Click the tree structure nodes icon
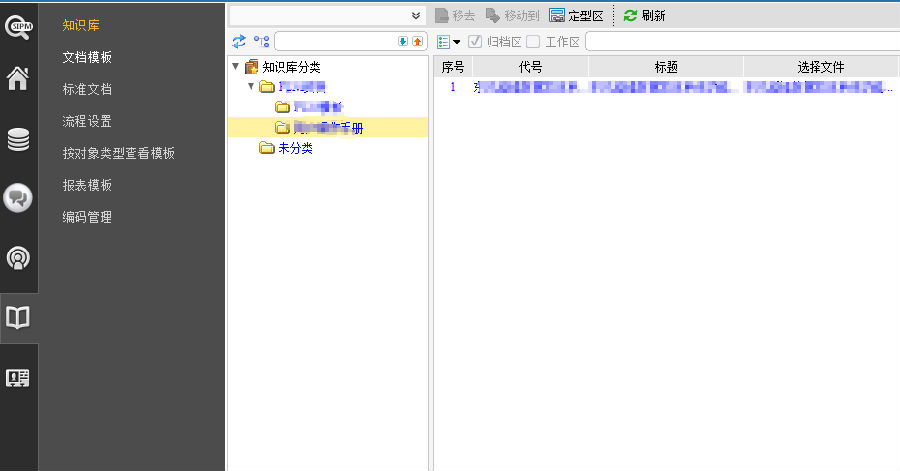Viewport: 900px width, 471px height. (x=261, y=41)
